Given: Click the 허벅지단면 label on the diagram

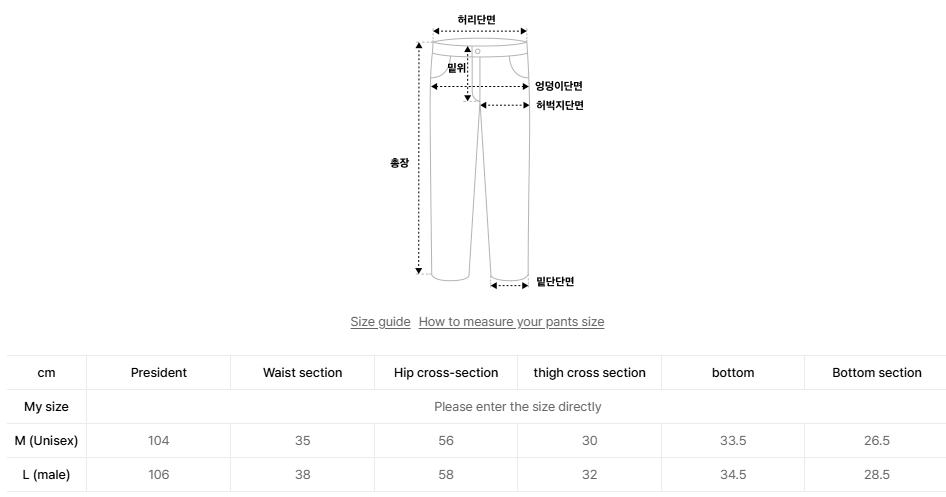Looking at the screenshot, I should [559, 105].
